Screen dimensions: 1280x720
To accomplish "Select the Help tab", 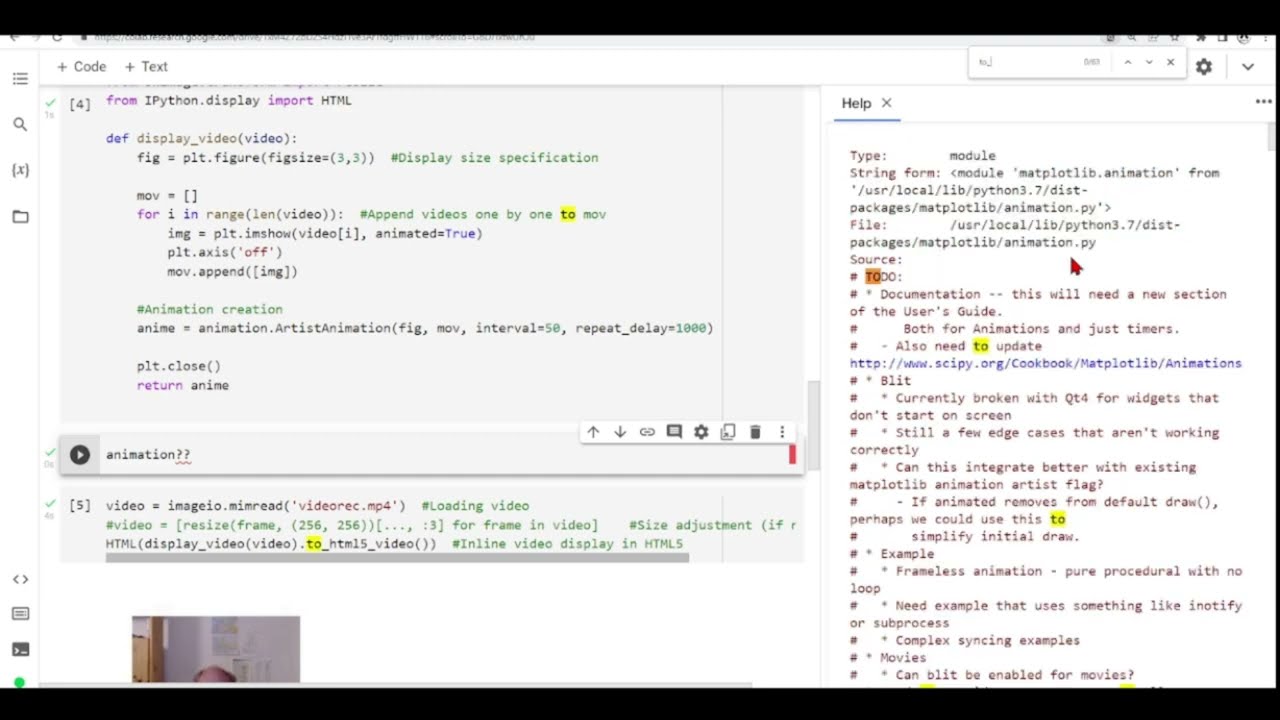I will point(856,103).
